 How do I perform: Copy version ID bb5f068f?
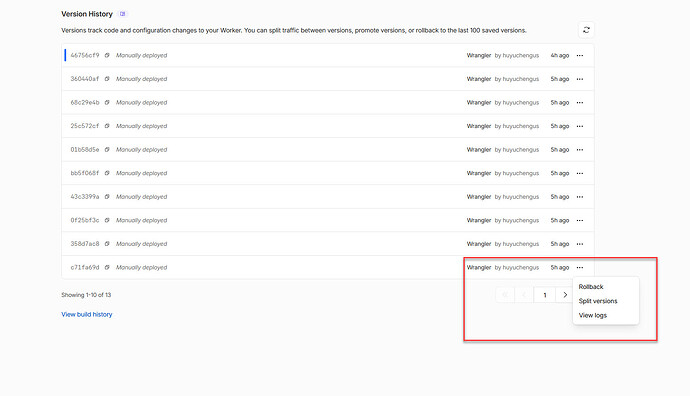coord(107,173)
